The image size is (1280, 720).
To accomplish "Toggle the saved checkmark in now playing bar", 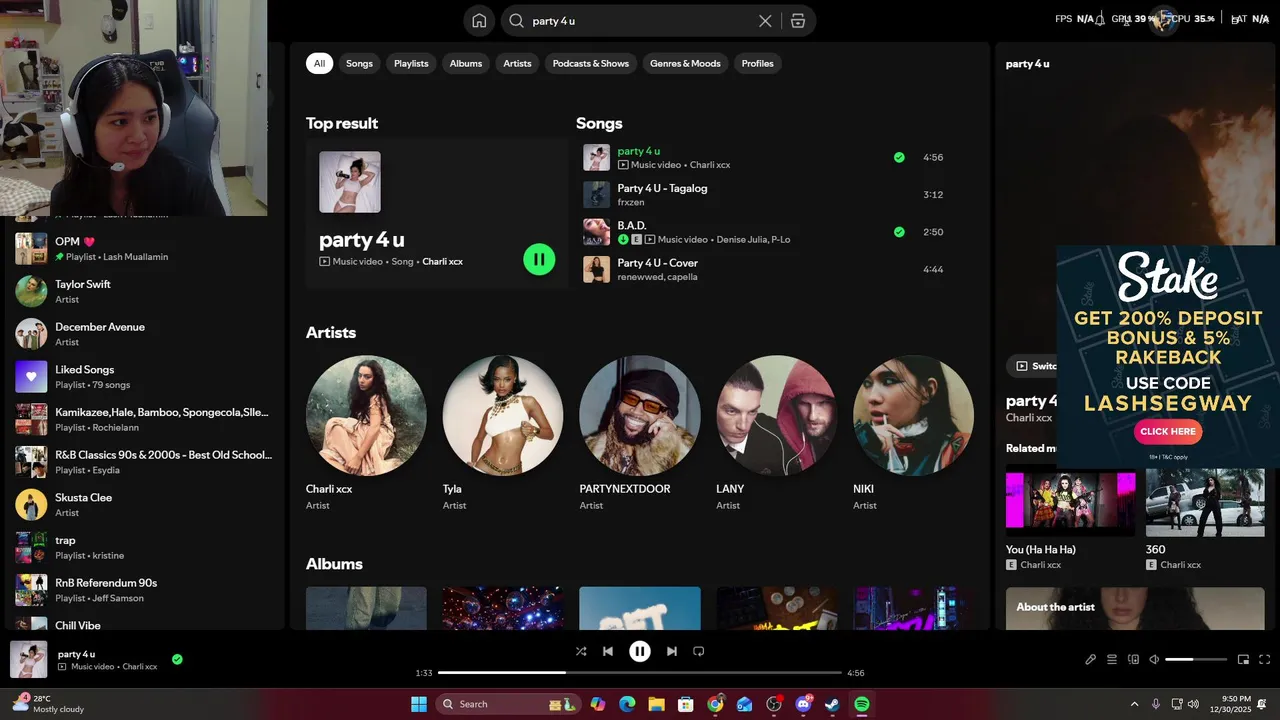I will (177, 660).
